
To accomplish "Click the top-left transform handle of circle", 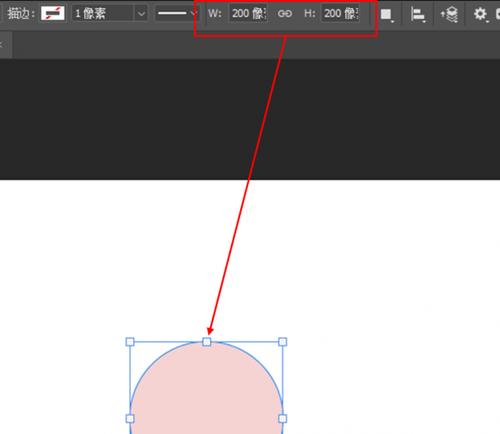I will click(130, 342).
